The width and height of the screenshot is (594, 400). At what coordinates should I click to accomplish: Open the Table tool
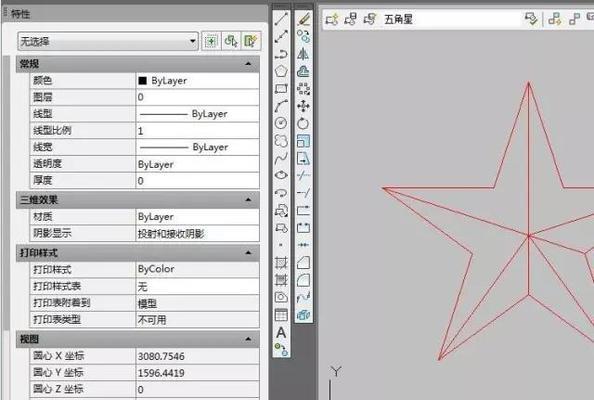coord(281,315)
